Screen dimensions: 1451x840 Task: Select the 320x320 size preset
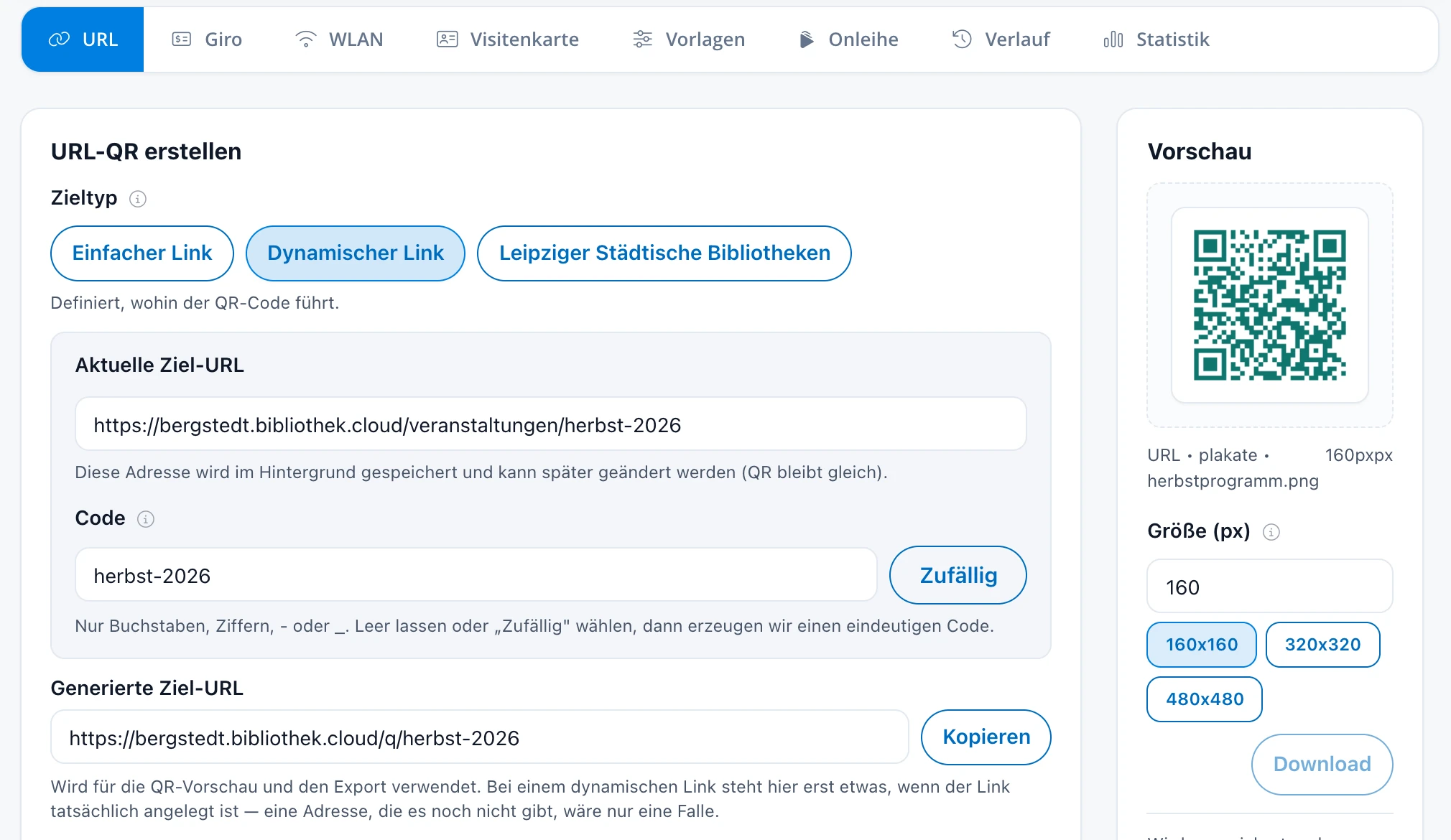click(1323, 645)
